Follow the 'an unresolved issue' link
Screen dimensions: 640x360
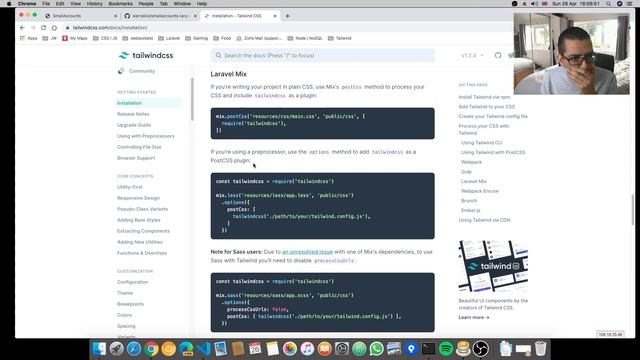coord(307,252)
